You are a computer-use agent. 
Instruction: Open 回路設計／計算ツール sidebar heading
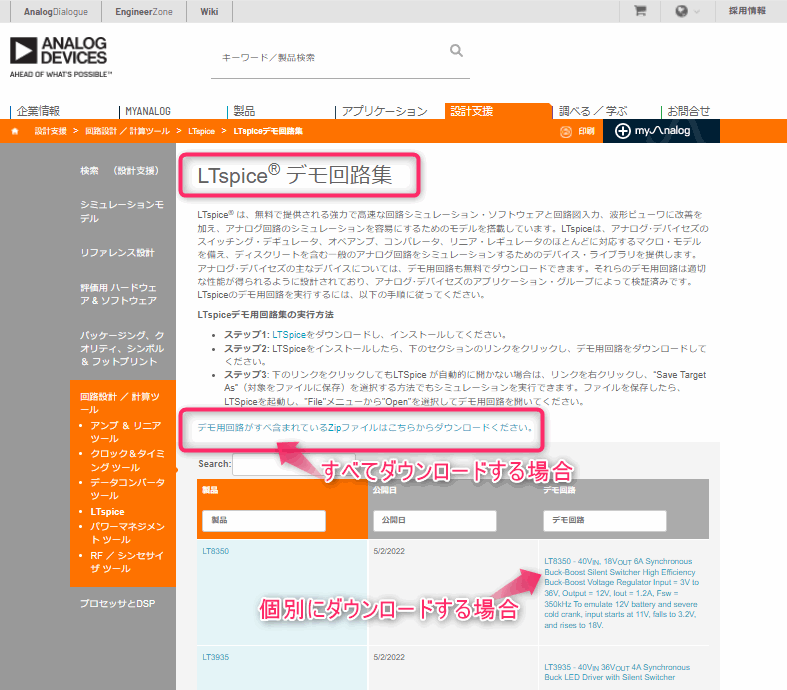point(119,403)
